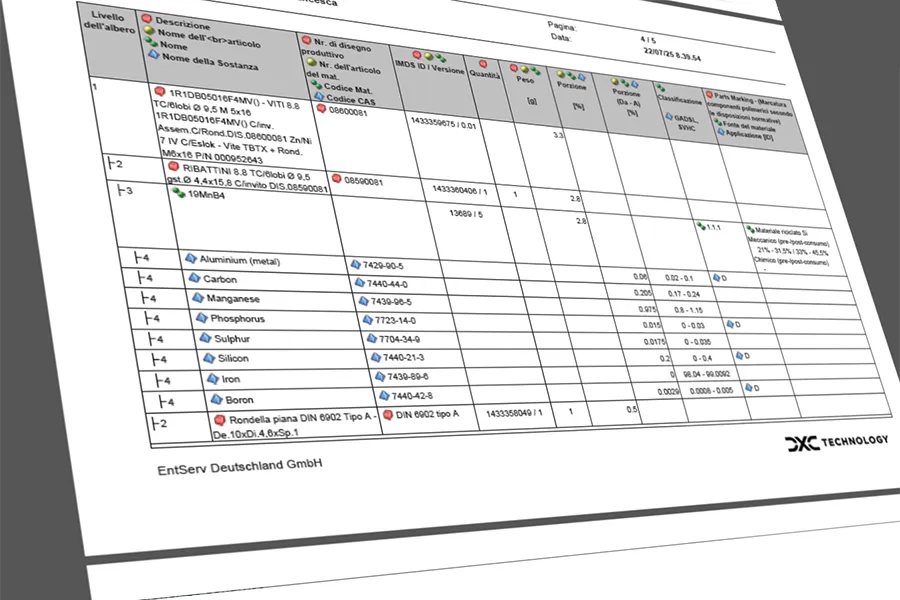Click the green icon beside classification 1.1.1

tap(701, 226)
